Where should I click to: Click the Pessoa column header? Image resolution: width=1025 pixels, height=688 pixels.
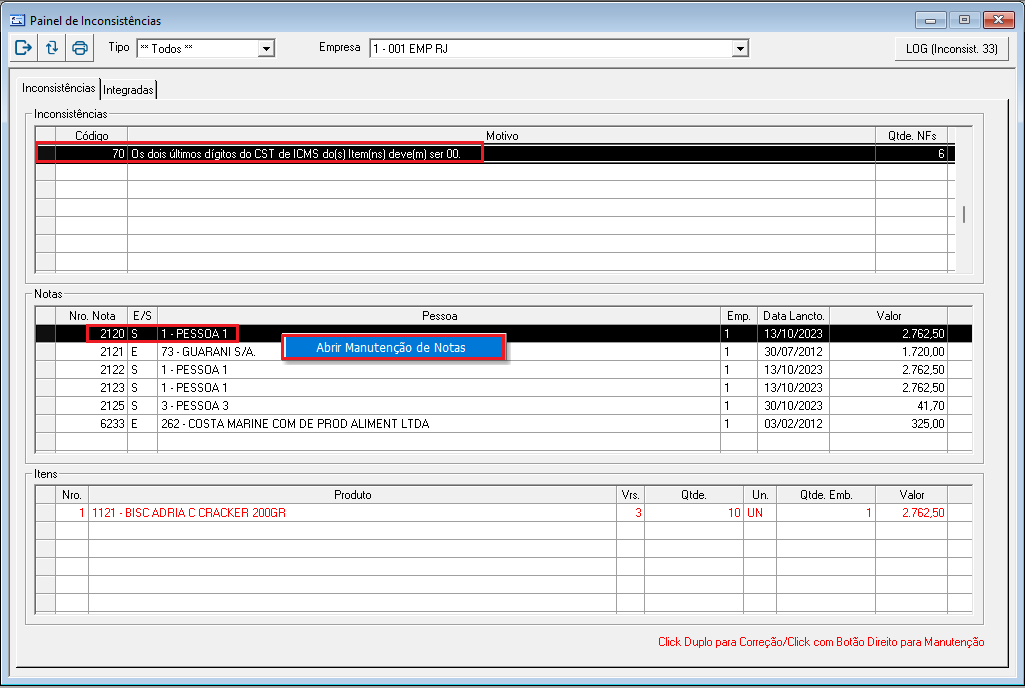click(x=439, y=316)
